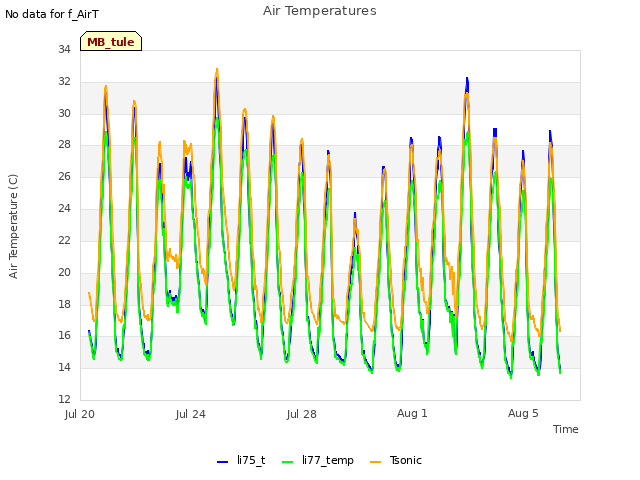Click the 32 y-axis tick label
This screenshot has height=480, width=640.
(64, 81)
